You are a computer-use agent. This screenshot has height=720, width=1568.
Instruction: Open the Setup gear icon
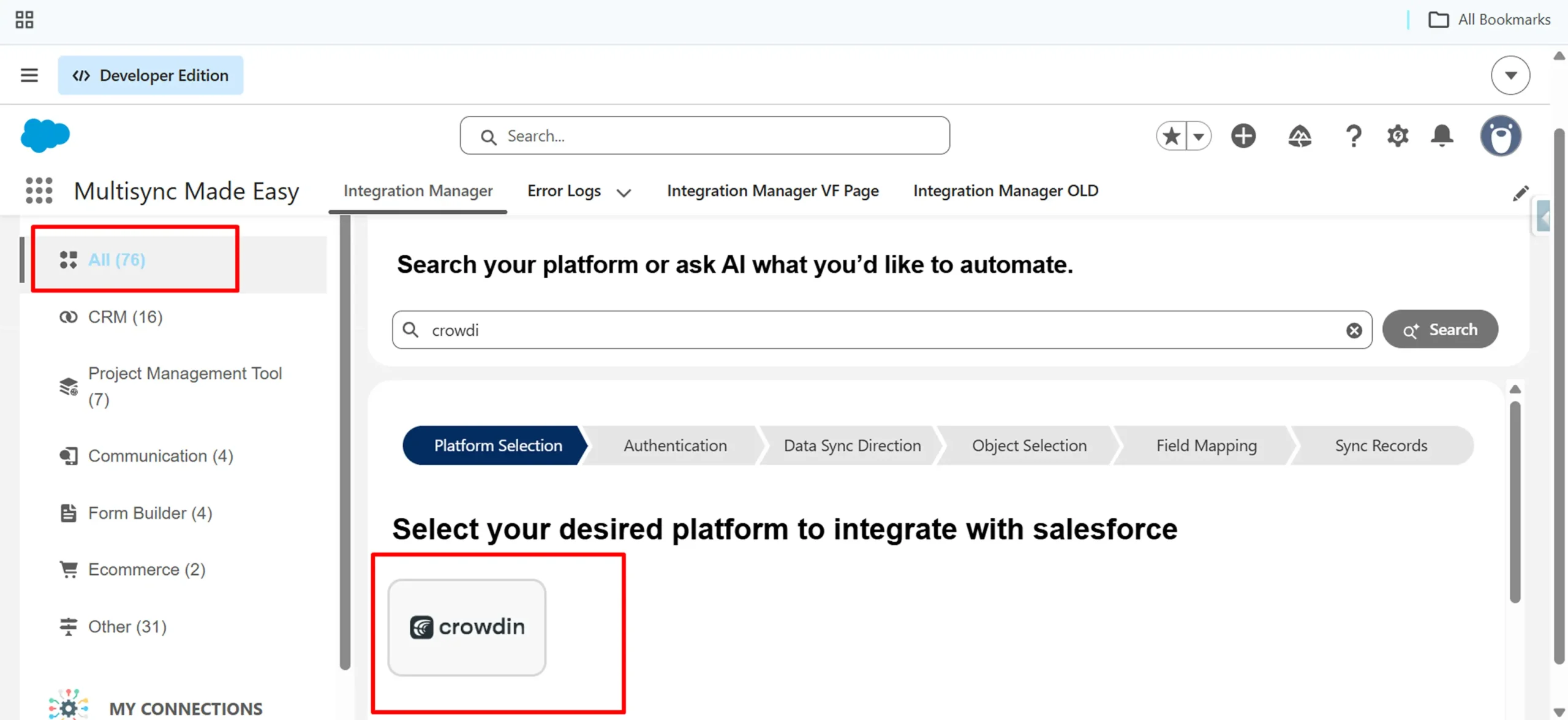pos(1398,135)
